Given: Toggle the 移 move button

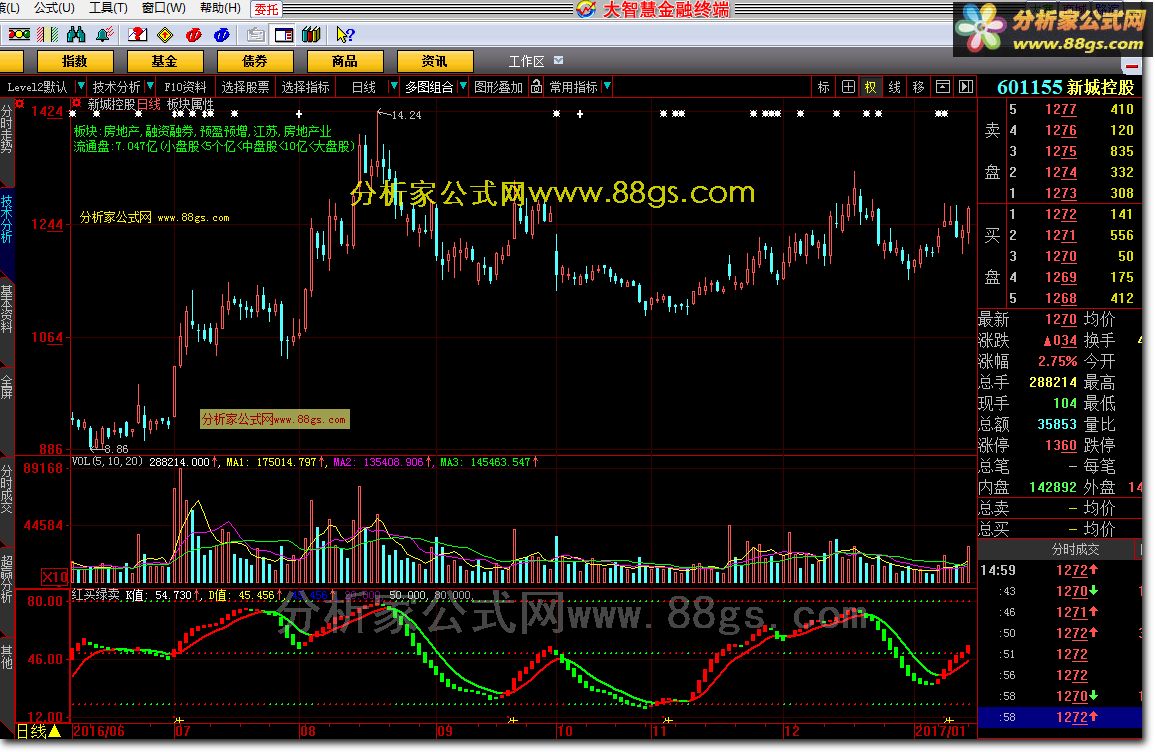Looking at the screenshot, I should coord(918,87).
